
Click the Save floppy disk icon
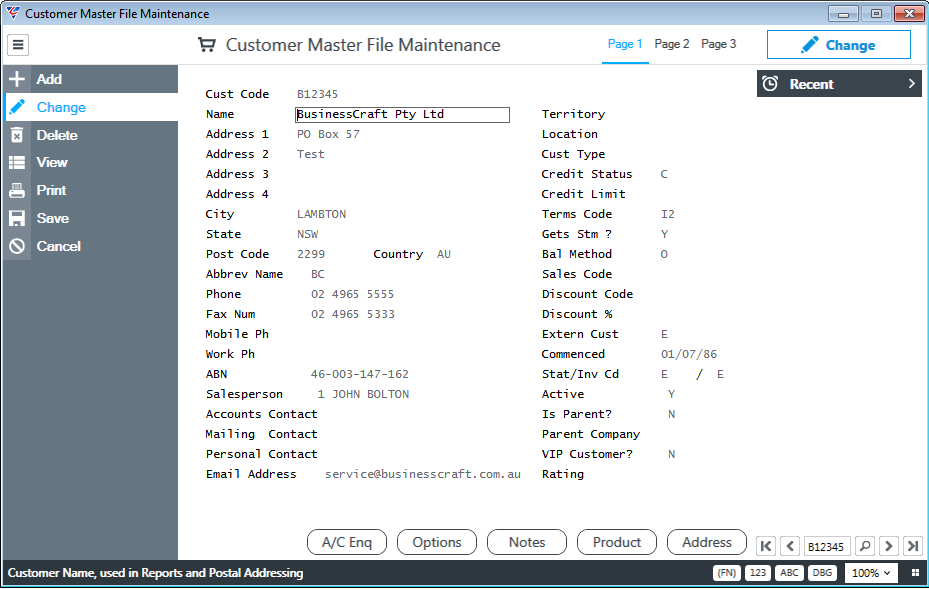tap(17, 218)
